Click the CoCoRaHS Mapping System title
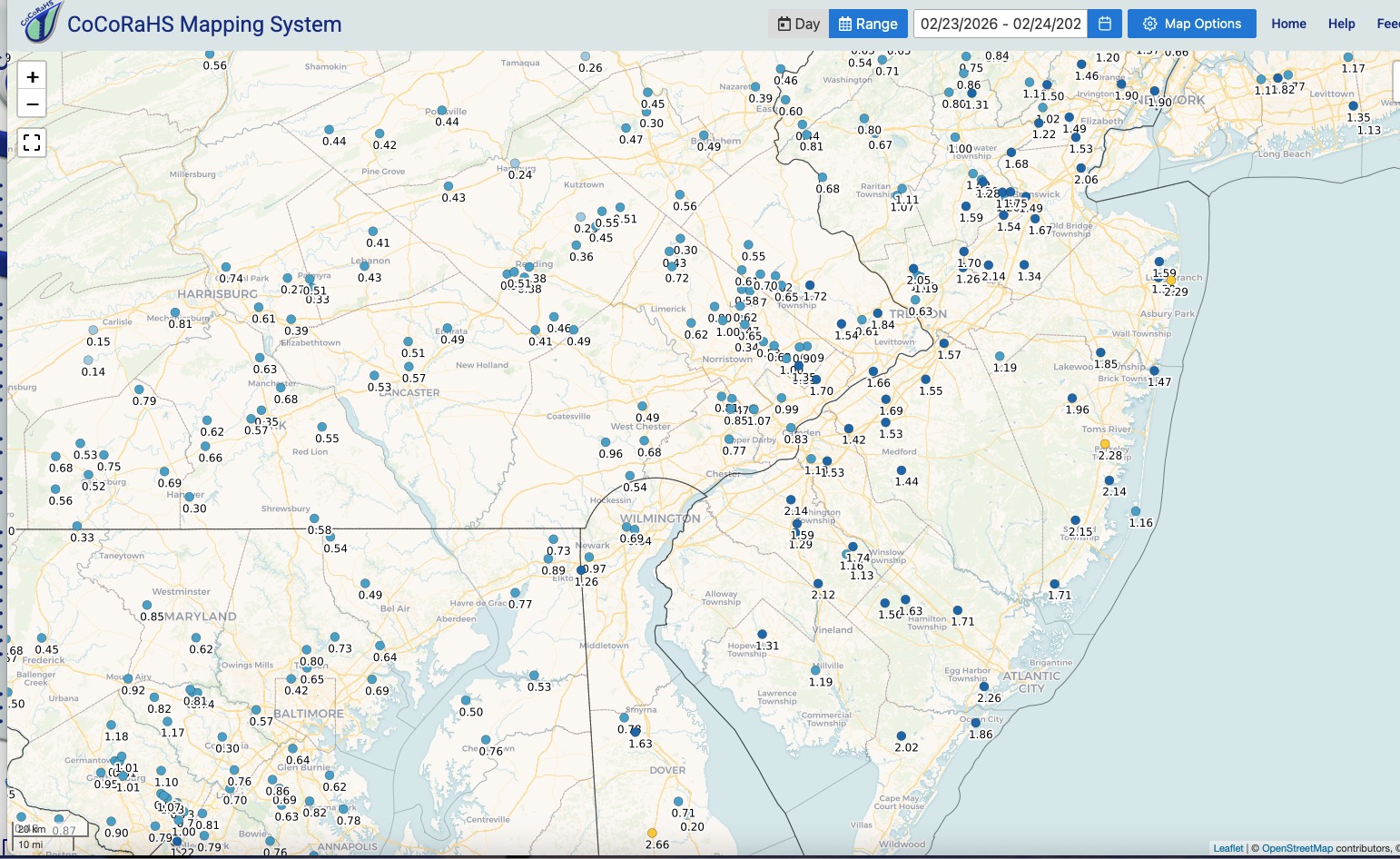The height and width of the screenshot is (859, 1400). pyautogui.click(x=204, y=25)
